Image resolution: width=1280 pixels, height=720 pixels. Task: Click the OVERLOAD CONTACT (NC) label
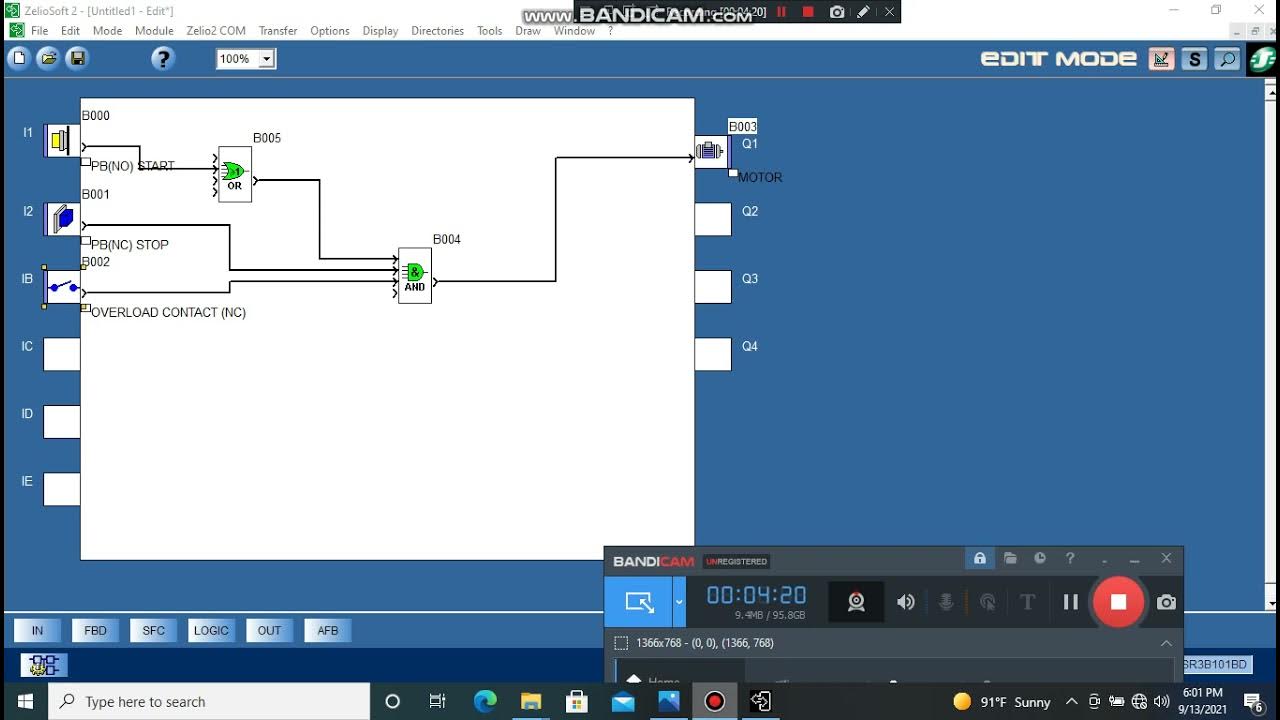168,312
